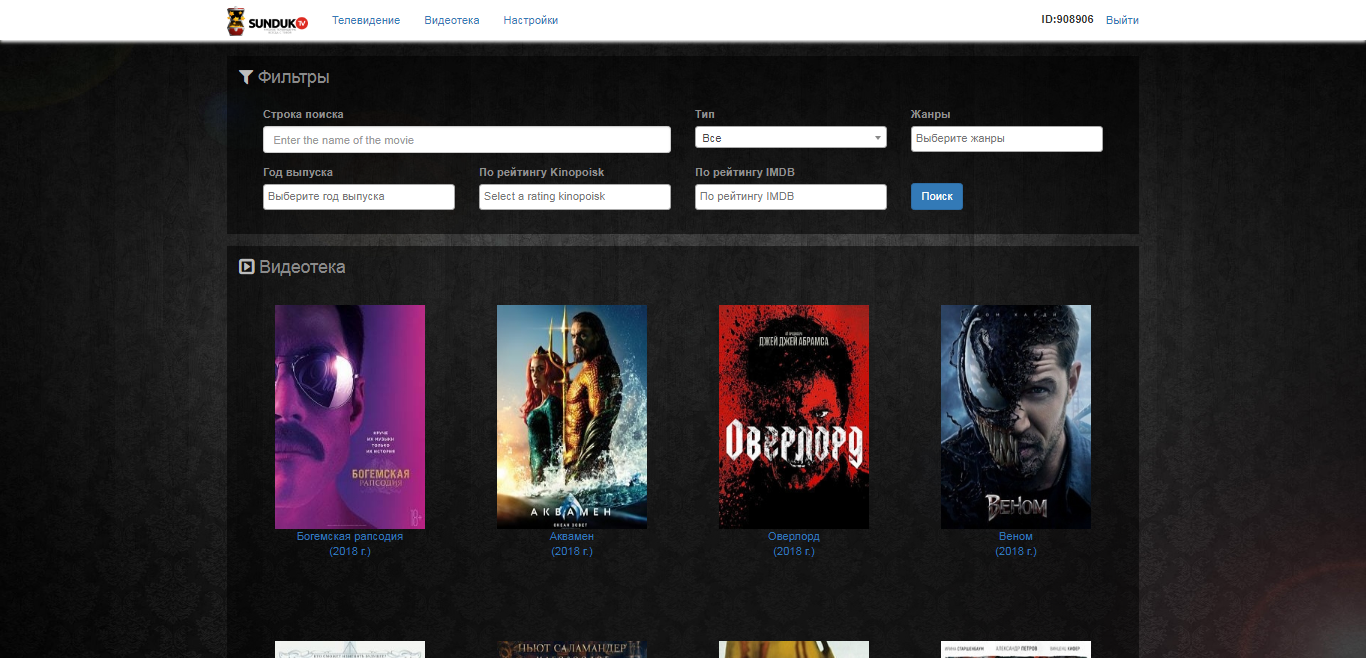Focus the movie name search field

tap(466, 140)
